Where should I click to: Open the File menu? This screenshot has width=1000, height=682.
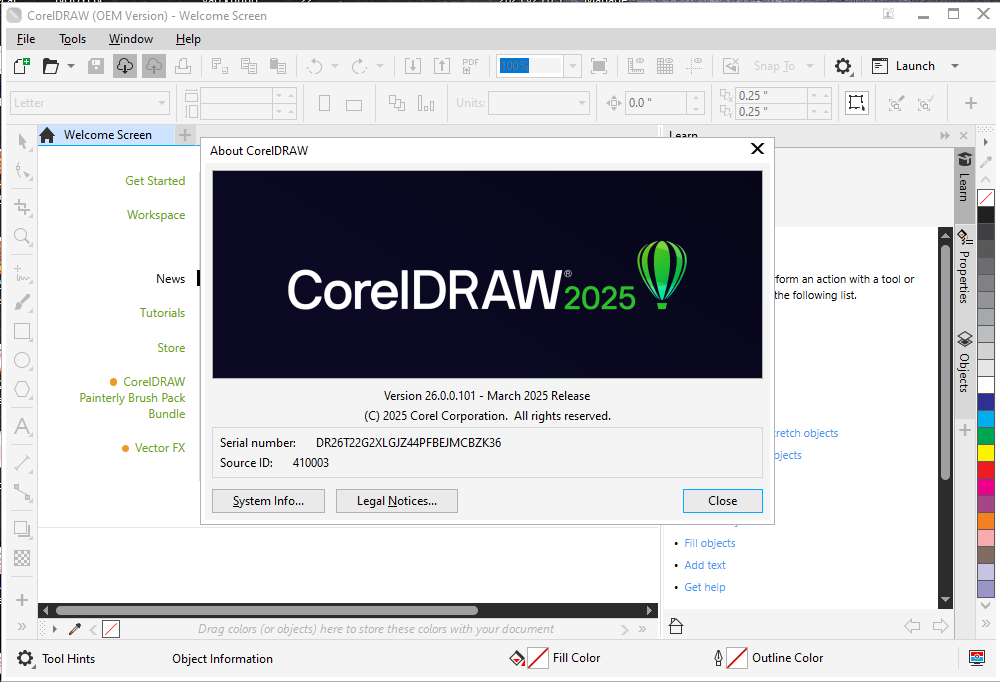coord(26,39)
